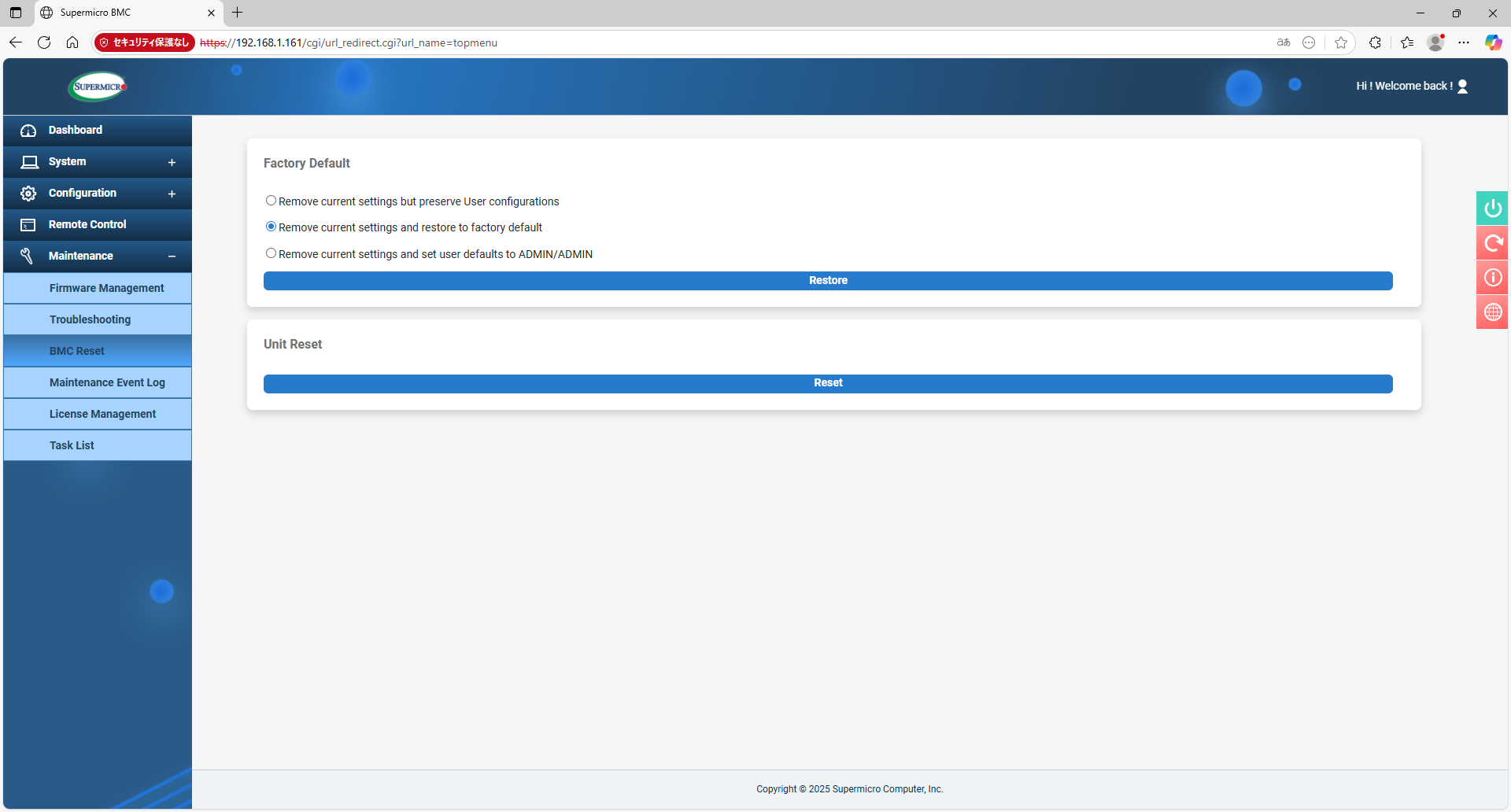
Task: Click the Supermicro logo
Action: [x=98, y=87]
